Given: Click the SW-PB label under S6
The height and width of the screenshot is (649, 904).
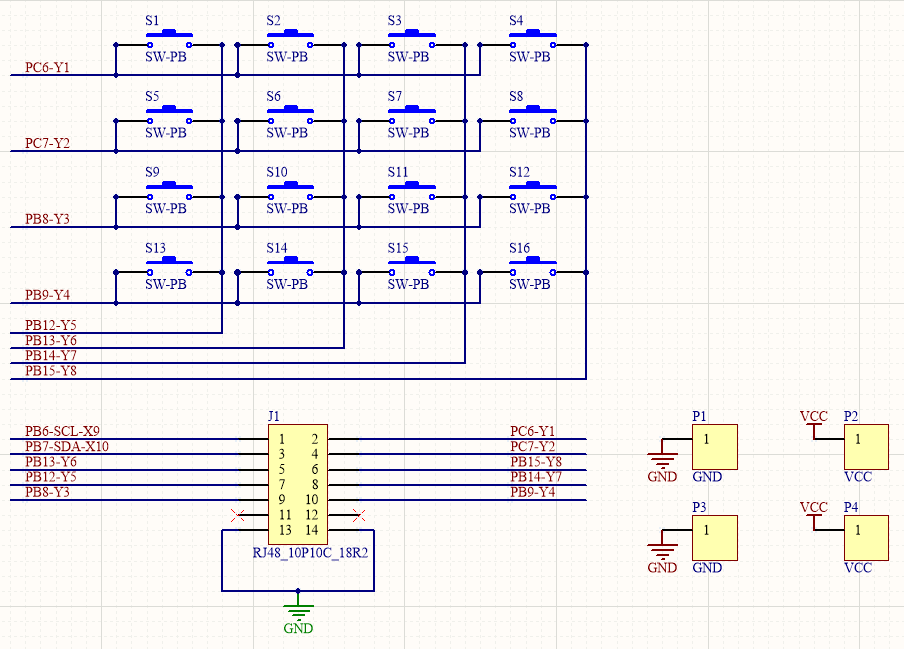Looking at the screenshot, I should click(x=287, y=133).
